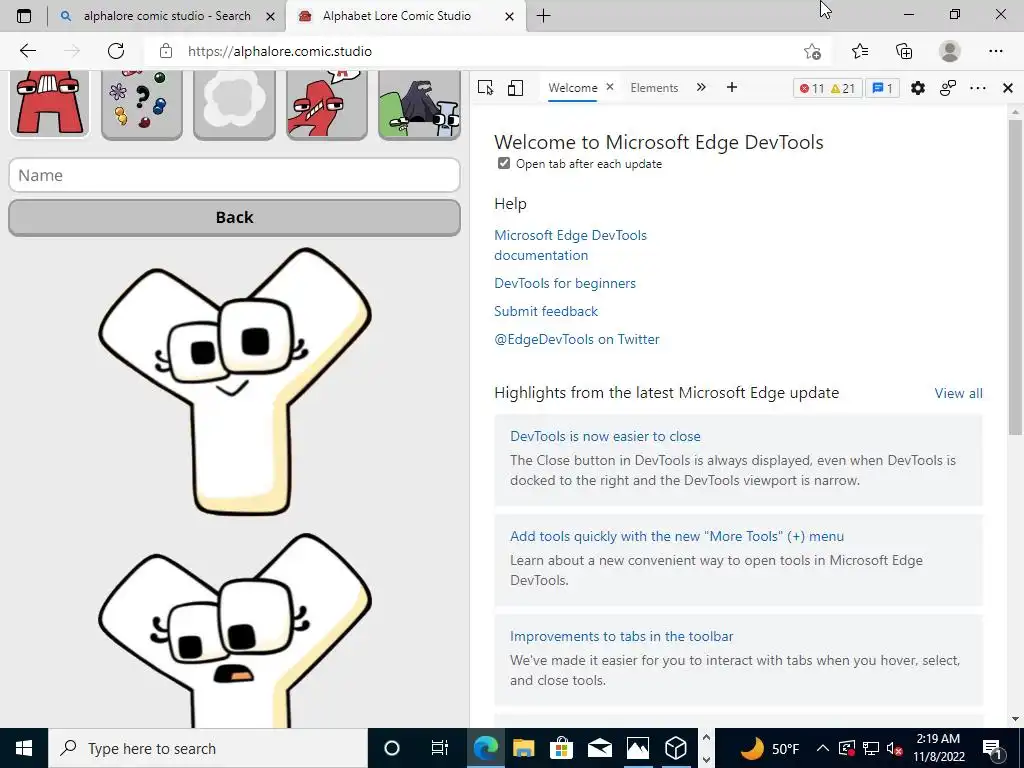1024x768 pixels.
Task: Open Mail app from taskbar
Action: 600,748
